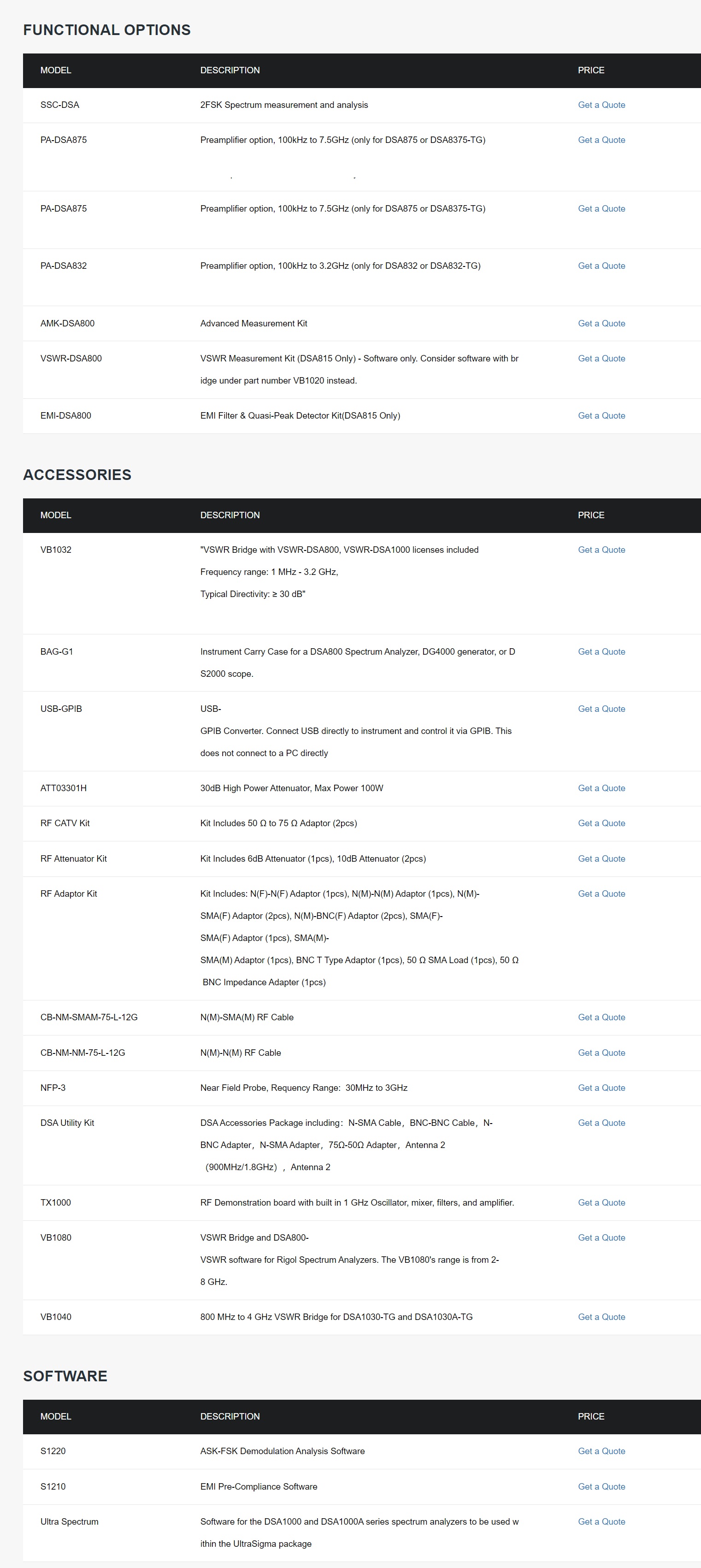The height and width of the screenshot is (1568, 701).
Task: Get a quote for ATT03301H attenuator
Action: [601, 788]
